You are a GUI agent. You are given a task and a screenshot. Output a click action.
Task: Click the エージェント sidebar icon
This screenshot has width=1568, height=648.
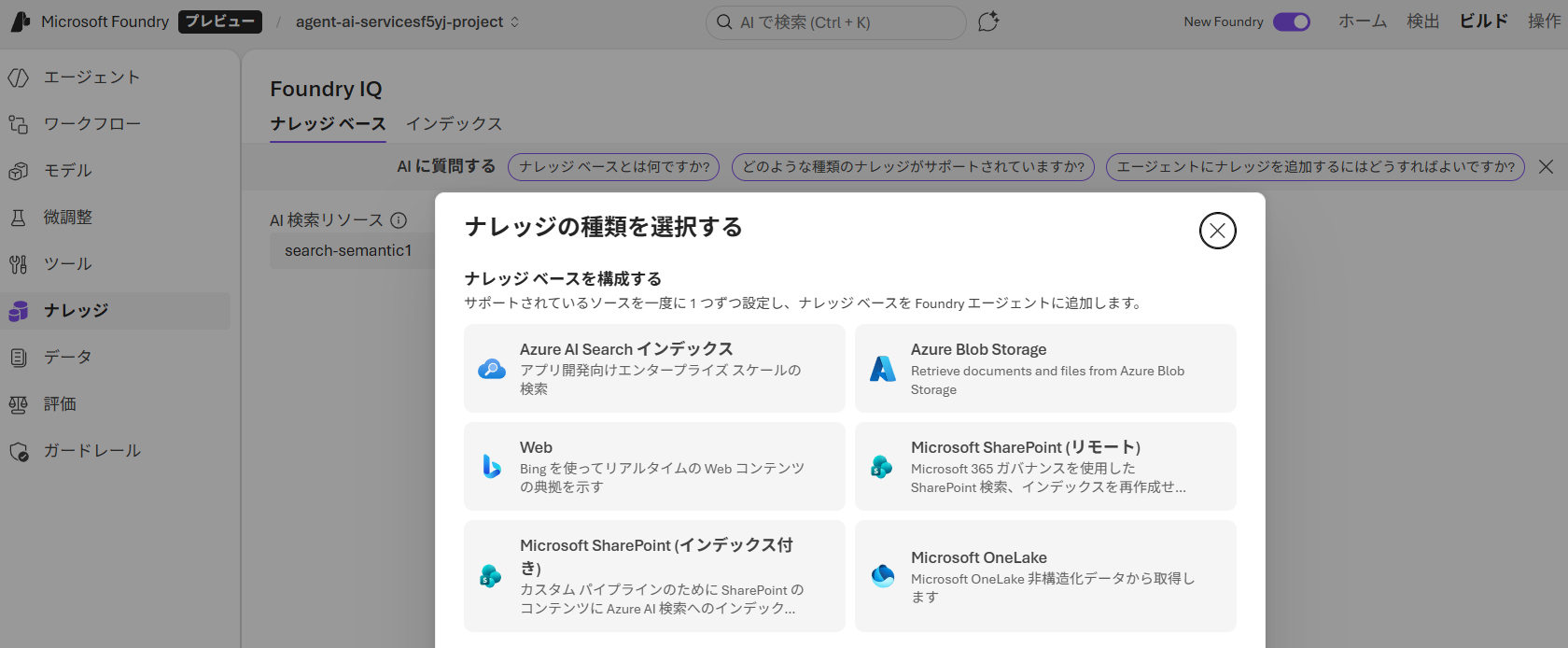[x=19, y=77]
